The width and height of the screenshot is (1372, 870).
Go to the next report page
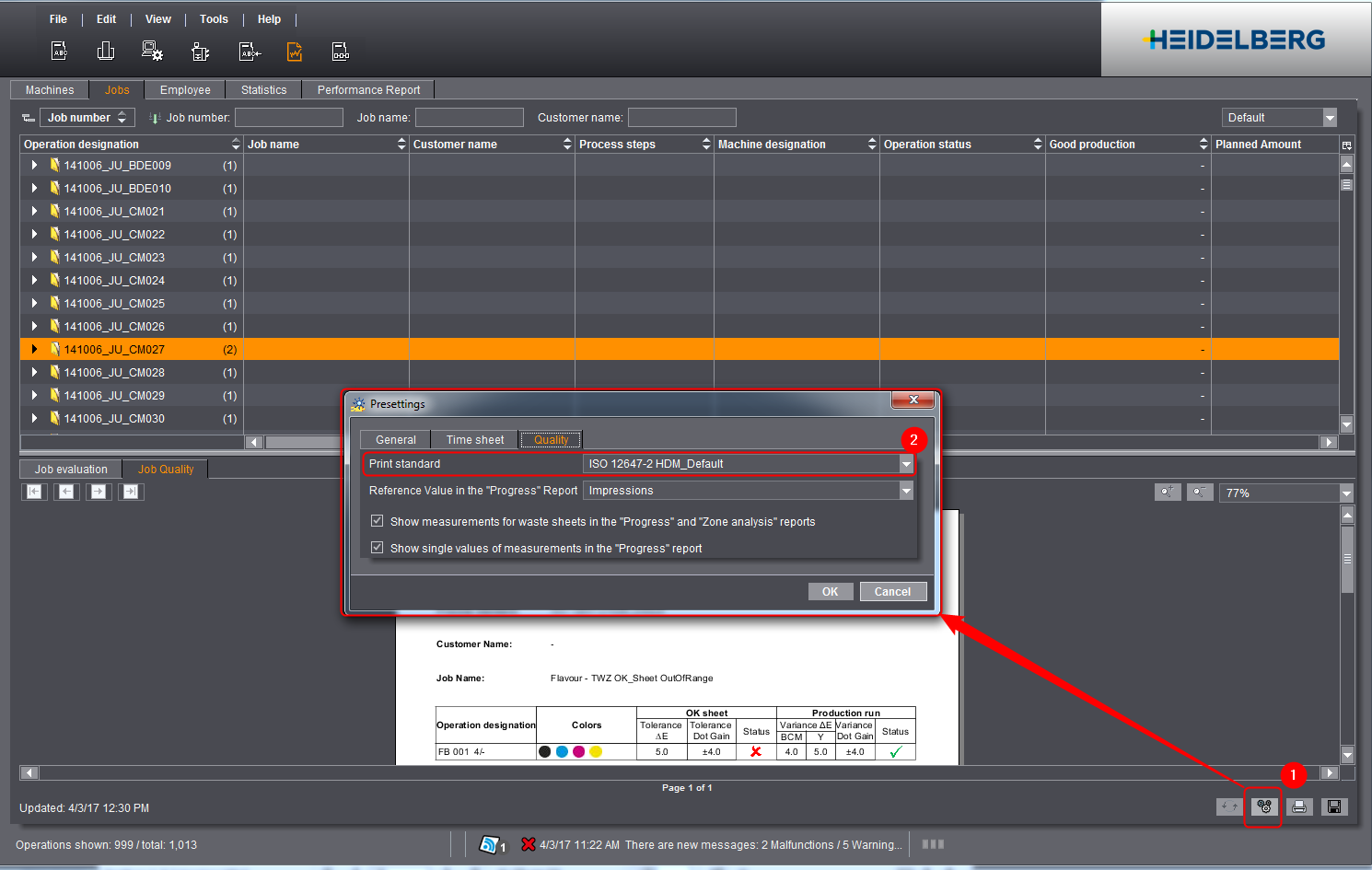(99, 492)
